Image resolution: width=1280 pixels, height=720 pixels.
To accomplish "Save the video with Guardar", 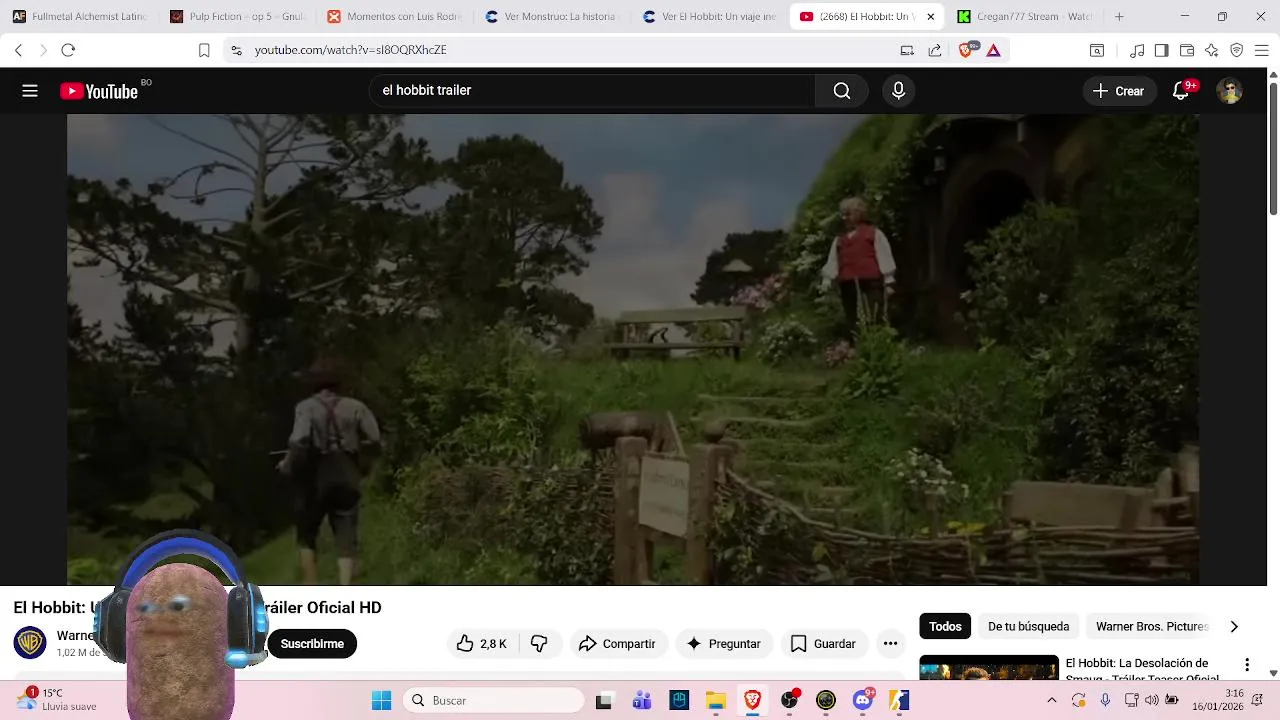I will point(823,644).
